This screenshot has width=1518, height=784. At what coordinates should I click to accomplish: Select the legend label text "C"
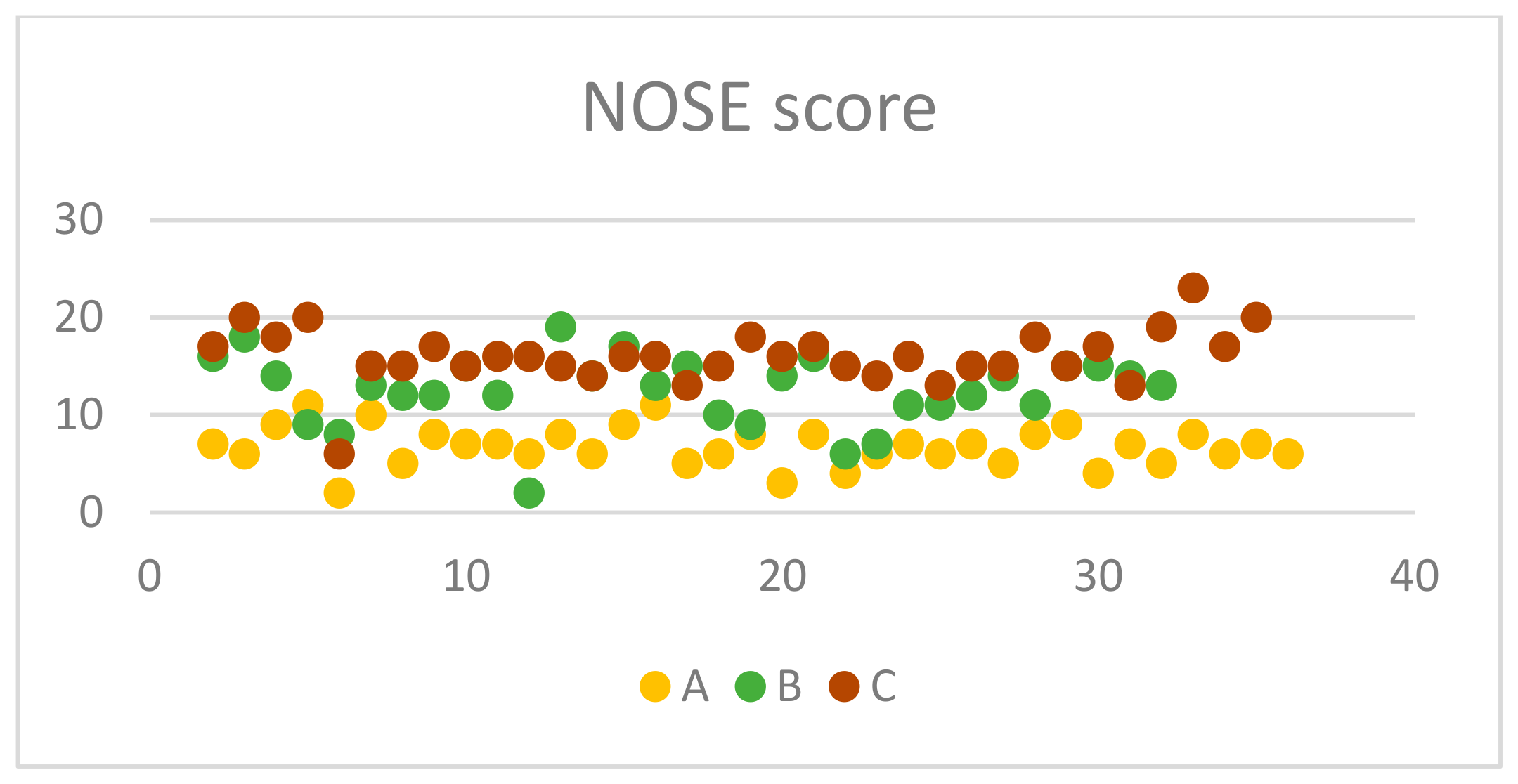pos(883,686)
